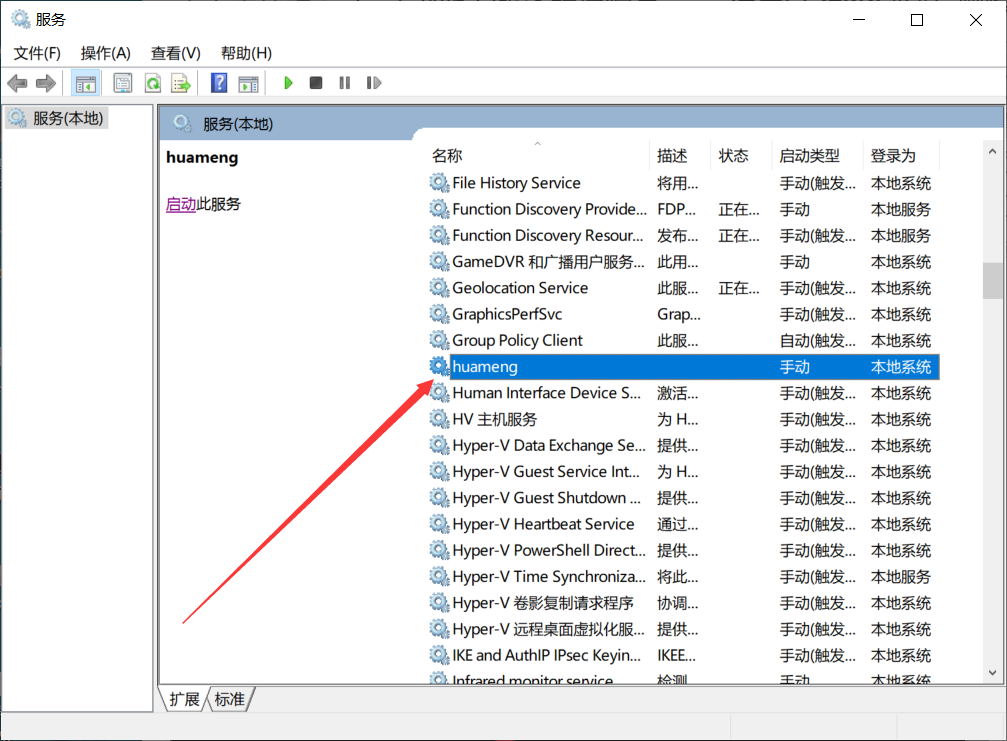Toggle the Show/Hide Console Tree icon
The height and width of the screenshot is (741, 1007).
(86, 82)
